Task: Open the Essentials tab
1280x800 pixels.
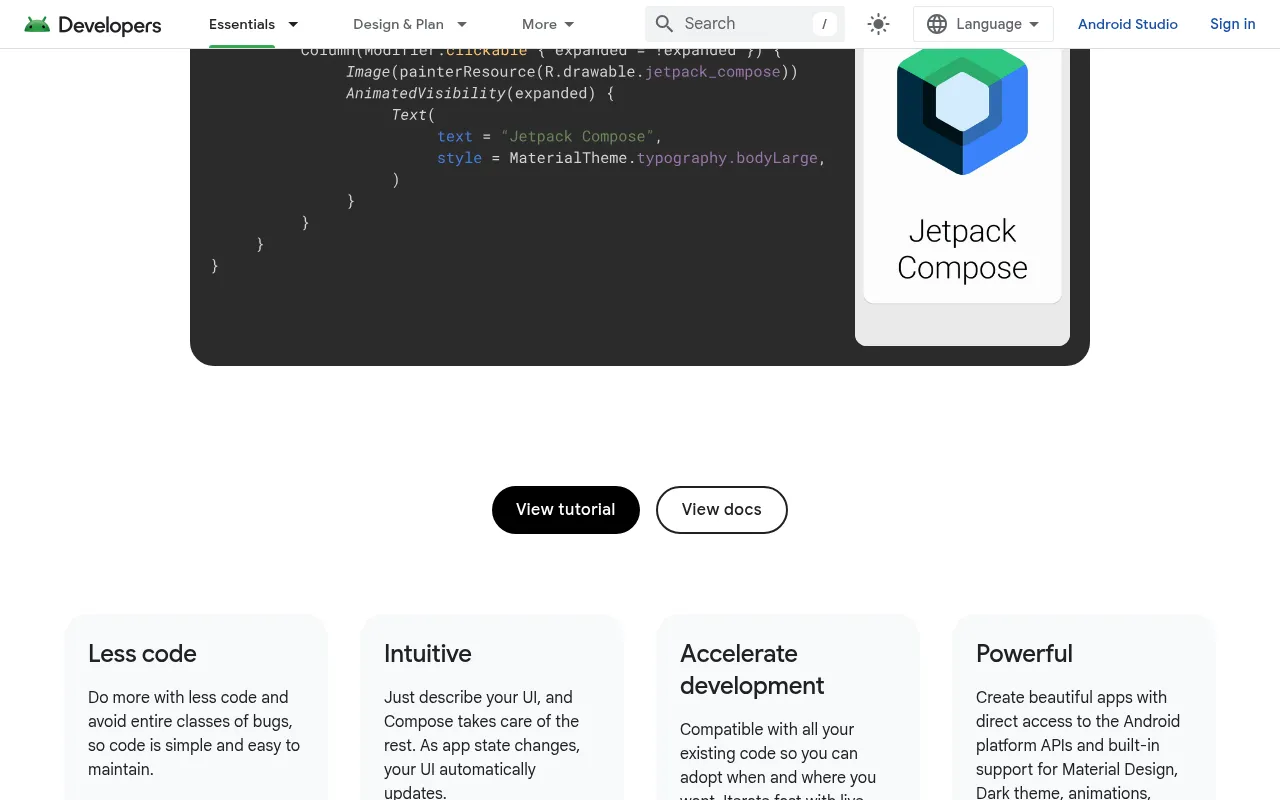Action: coord(242,24)
